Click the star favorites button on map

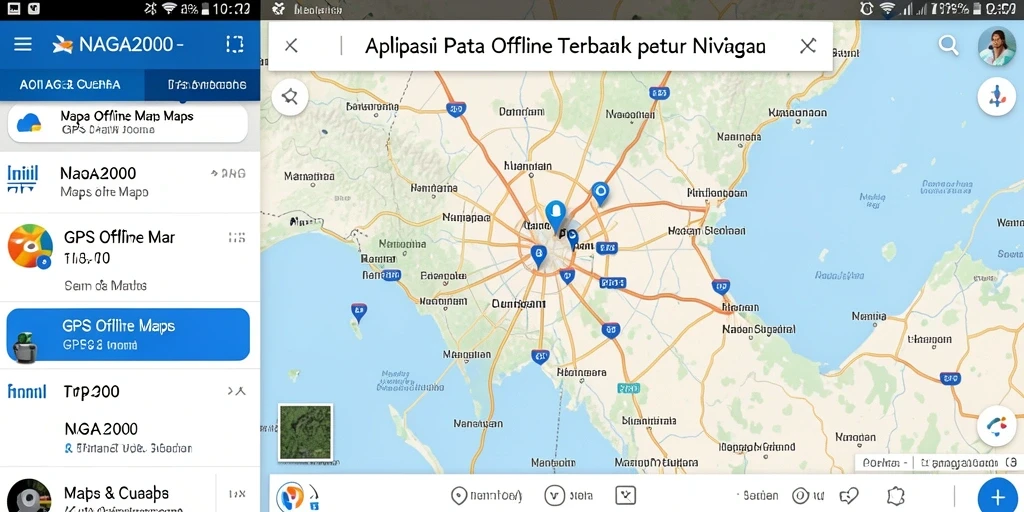[290, 97]
